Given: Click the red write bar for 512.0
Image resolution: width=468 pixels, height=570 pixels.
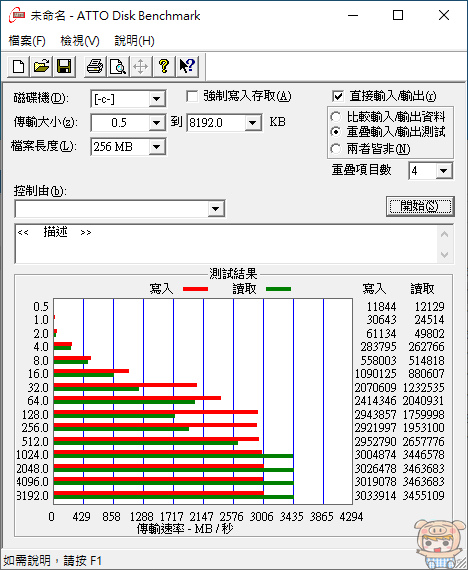Looking at the screenshot, I should (156, 439).
